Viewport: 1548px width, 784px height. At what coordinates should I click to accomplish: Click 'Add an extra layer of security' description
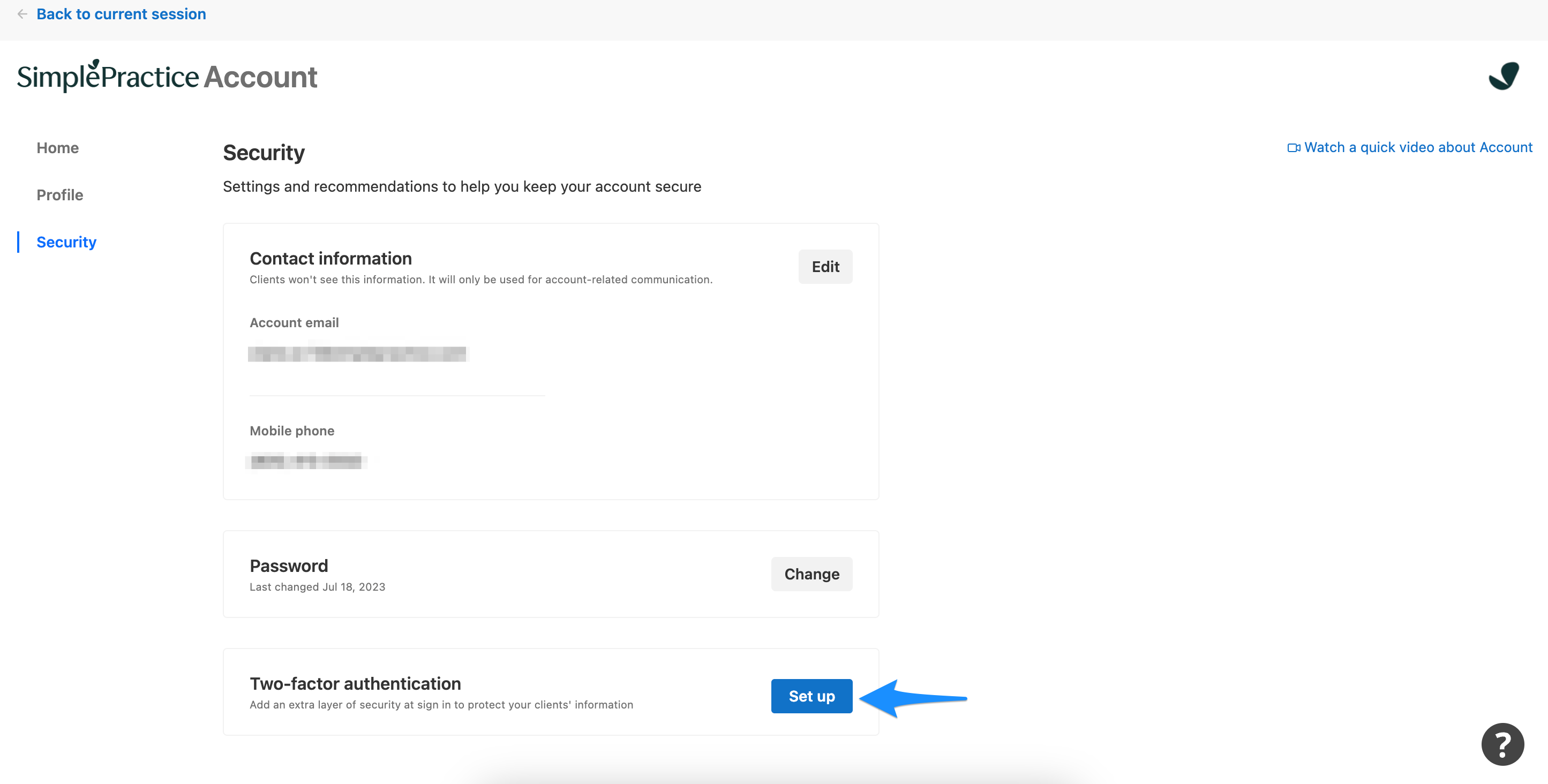441,704
